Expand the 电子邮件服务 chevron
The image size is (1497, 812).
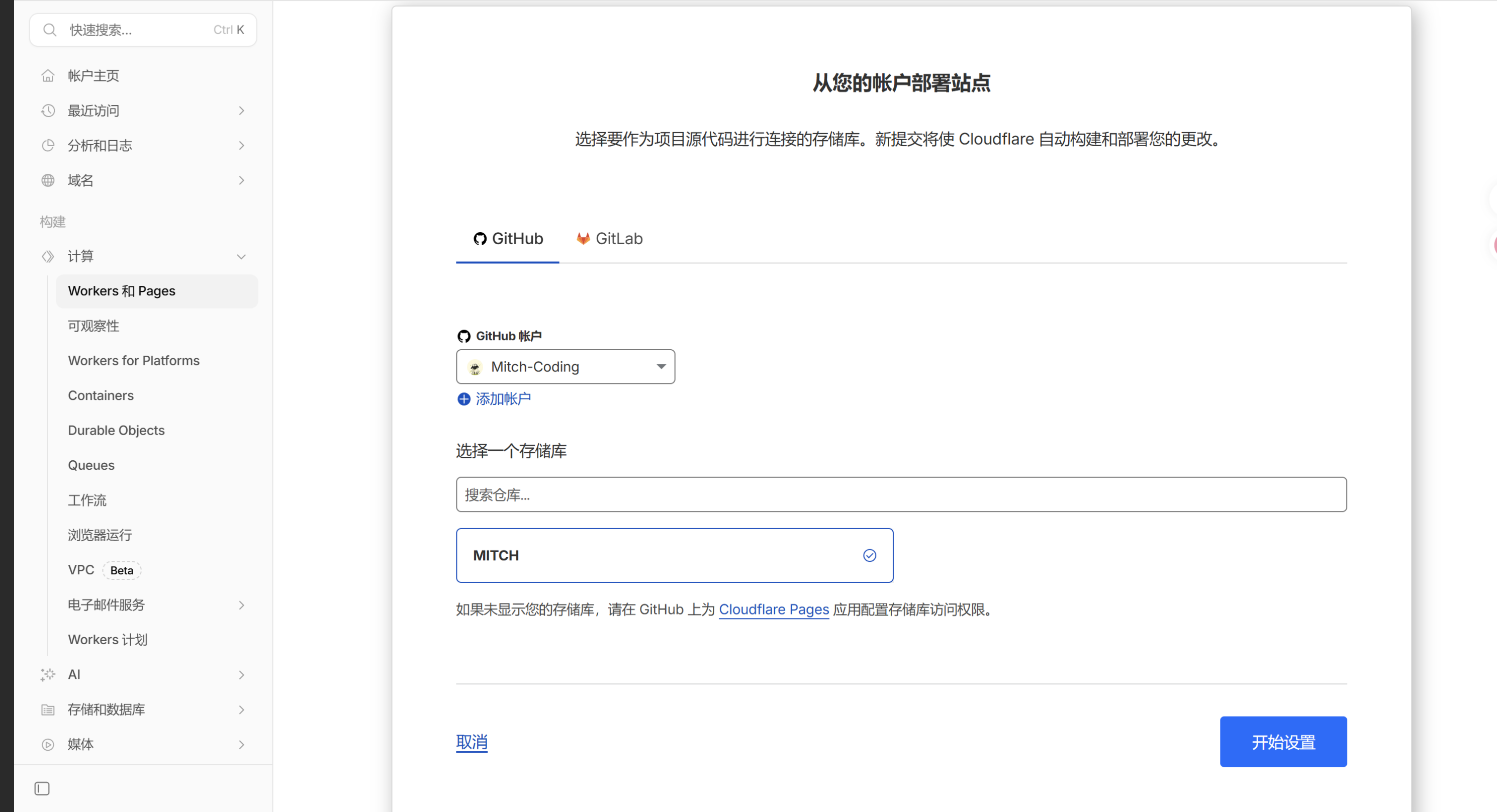click(x=241, y=604)
